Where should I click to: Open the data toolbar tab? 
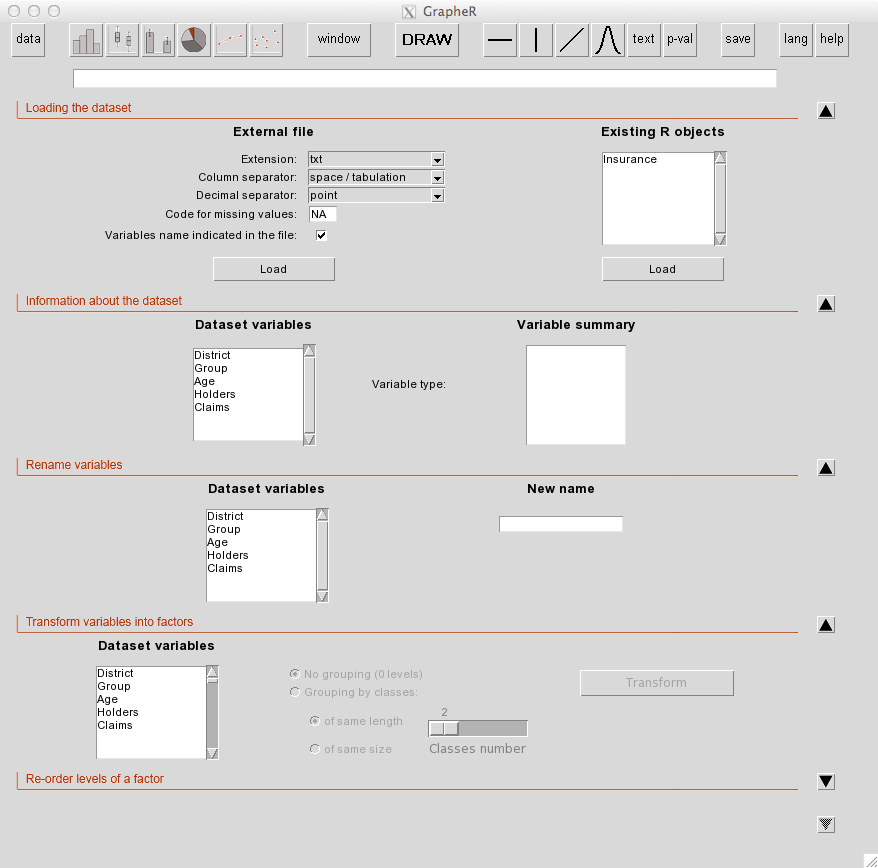pyautogui.click(x=28, y=40)
